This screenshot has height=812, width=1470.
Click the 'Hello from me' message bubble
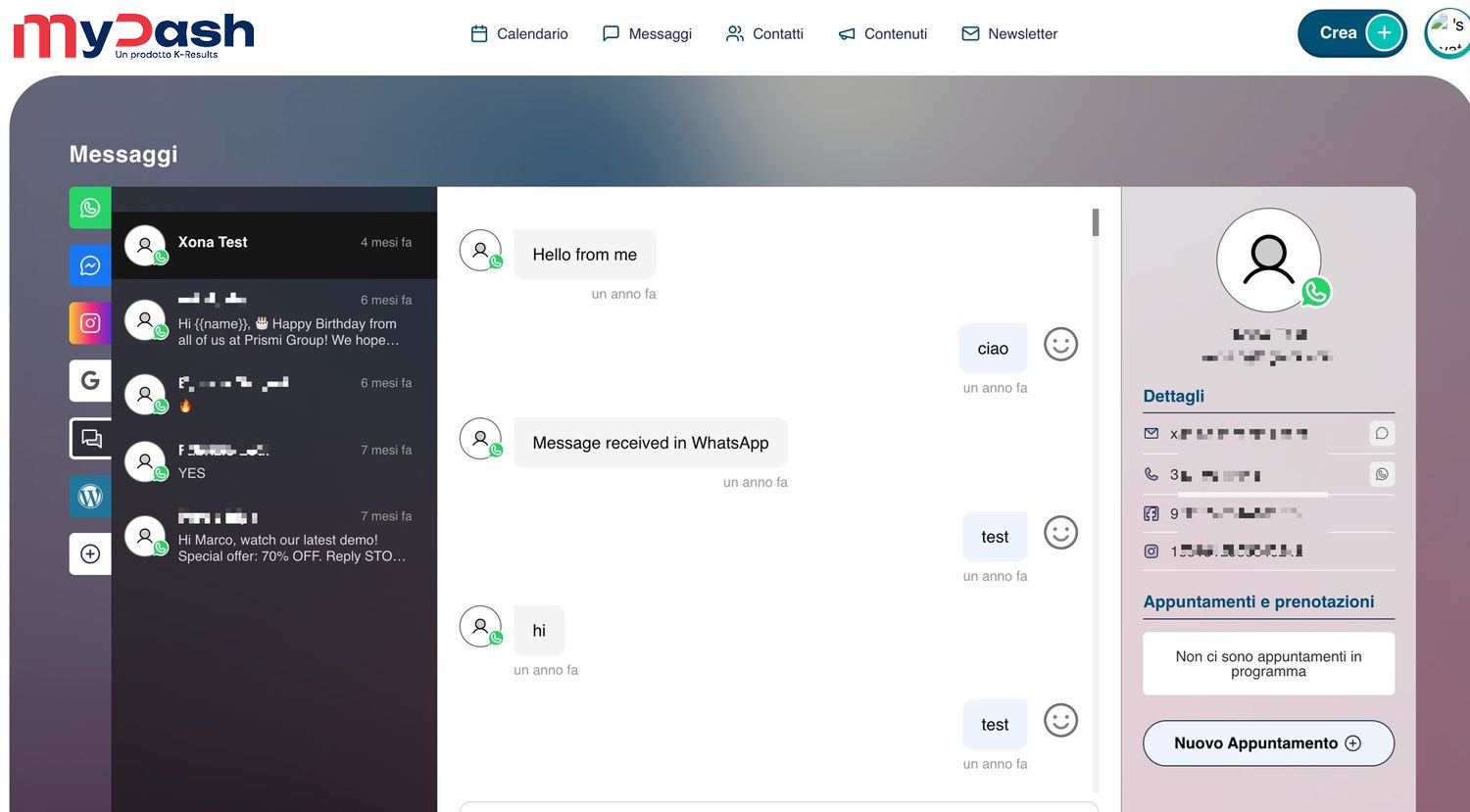tap(585, 255)
